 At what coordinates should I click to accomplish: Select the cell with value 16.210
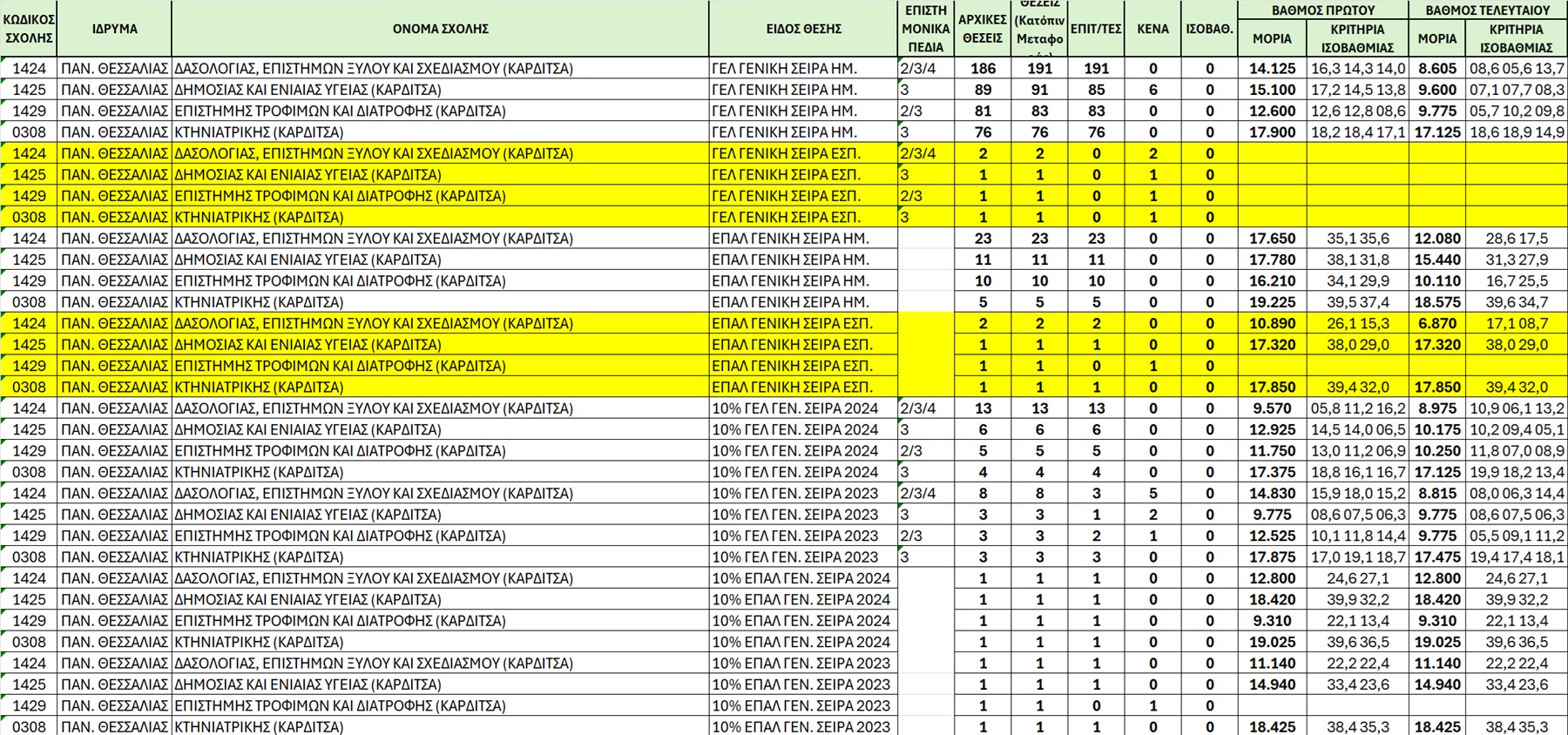click(x=1272, y=280)
